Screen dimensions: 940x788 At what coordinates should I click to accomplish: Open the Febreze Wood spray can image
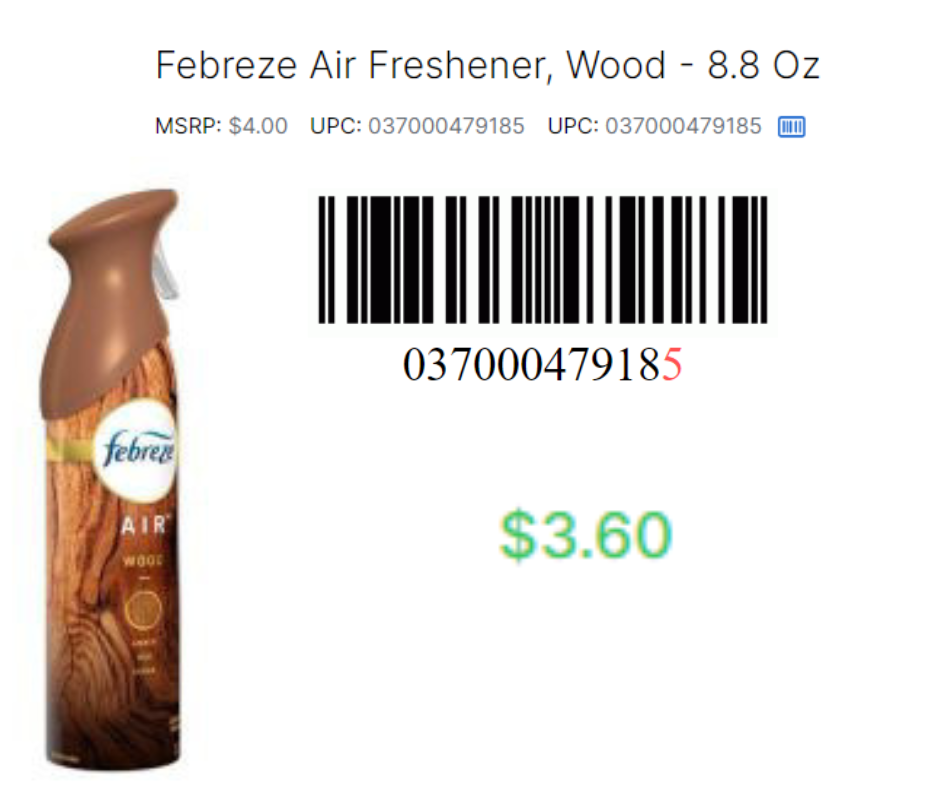coord(113,479)
